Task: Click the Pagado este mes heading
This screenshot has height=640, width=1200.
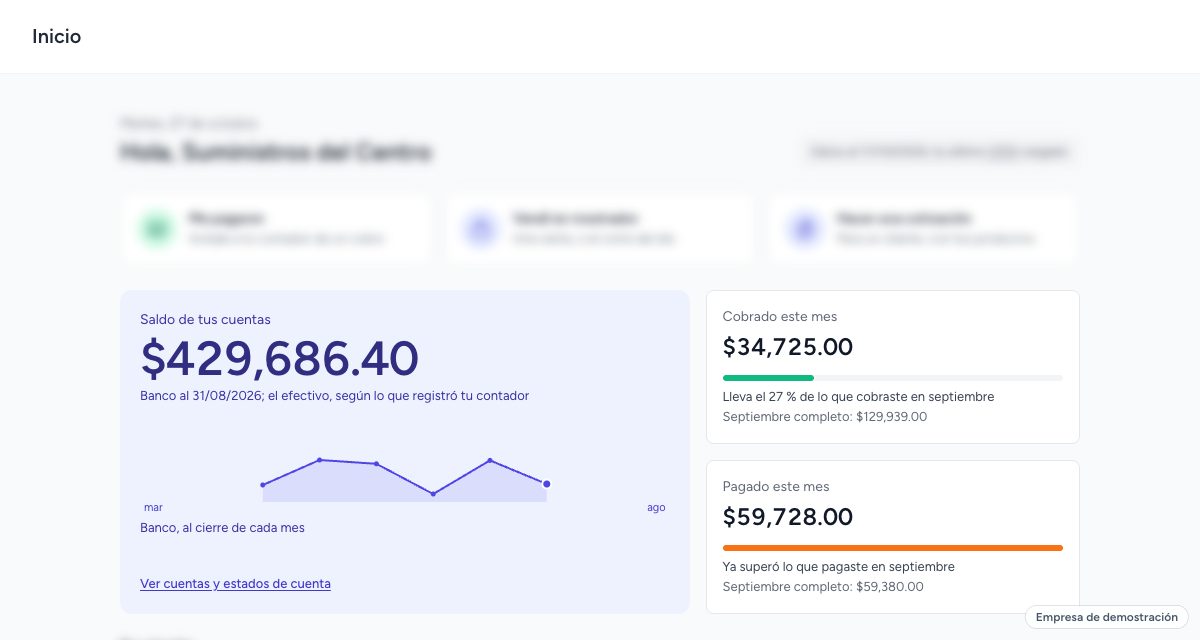Action: coord(776,487)
